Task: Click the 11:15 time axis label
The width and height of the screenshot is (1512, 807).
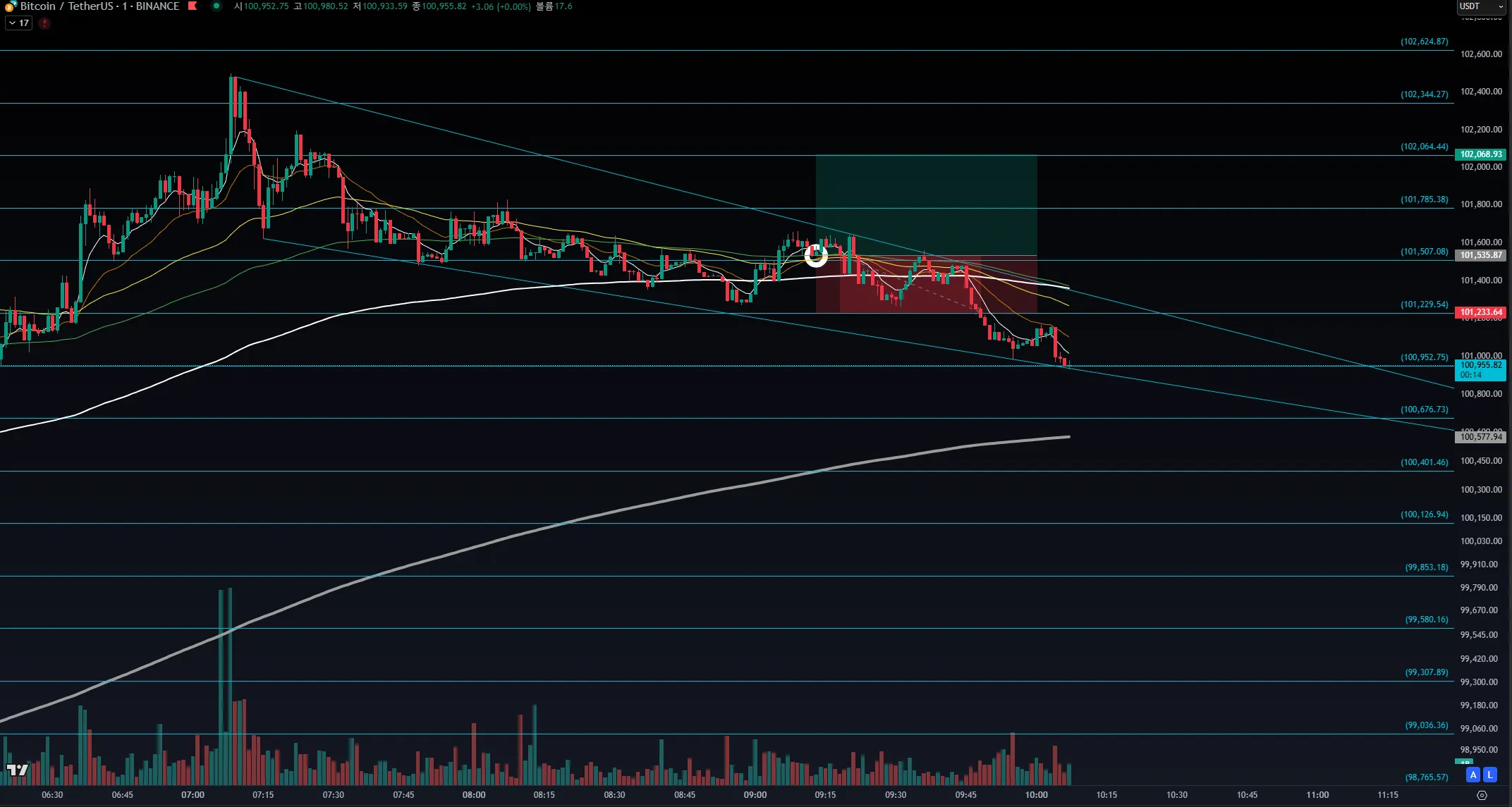Action: pyautogui.click(x=1387, y=795)
